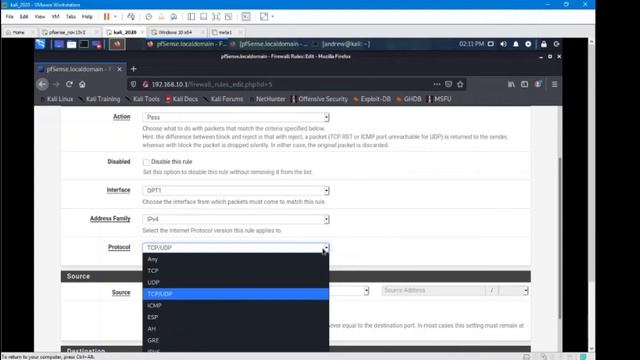This screenshot has height=360, width=640.
Task: Open the Interface dropdown showing OPT1
Action: pos(236,190)
